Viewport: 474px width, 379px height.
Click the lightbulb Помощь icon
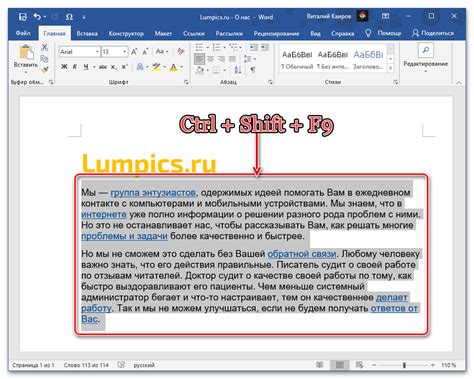point(368,33)
